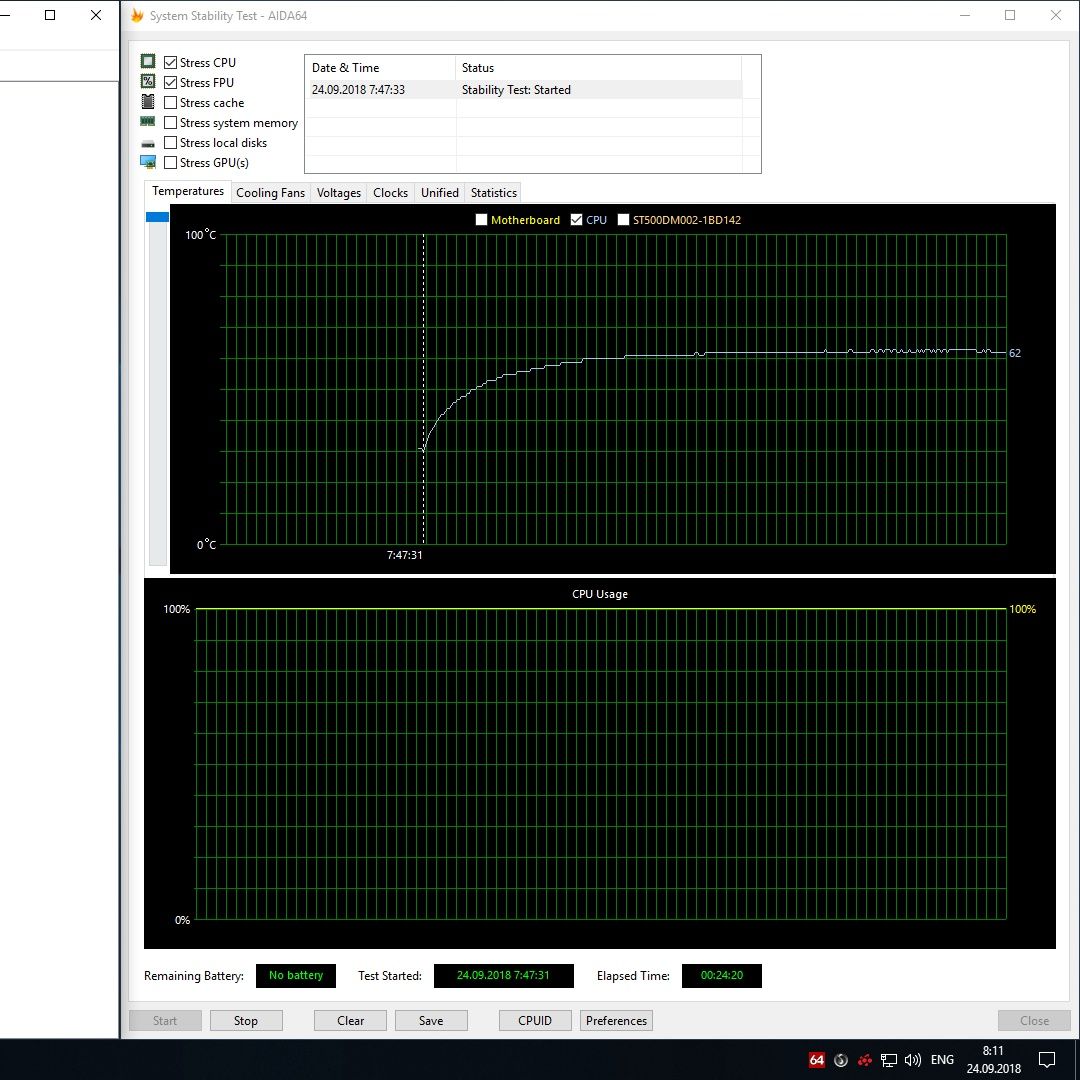Screen dimensions: 1080x1080
Task: Click the blue vertical graph slider handle
Action: 158,217
